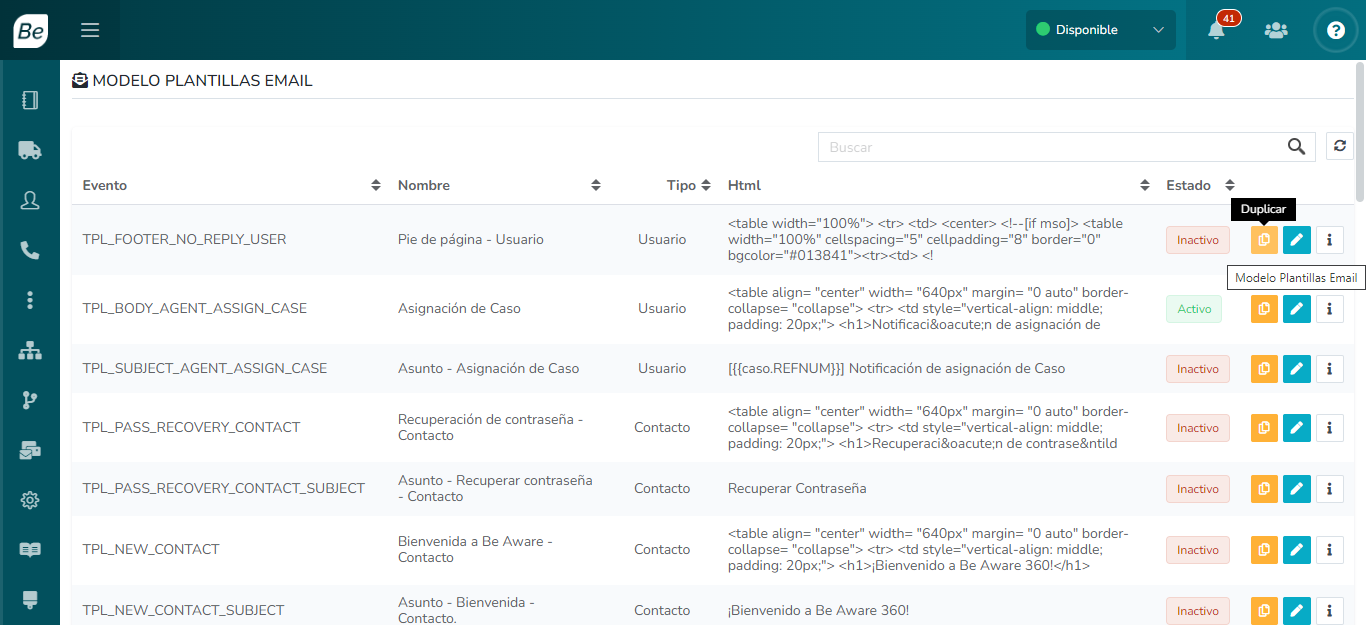Sort table by Tipo column
This screenshot has height=625, width=1366.
[x=706, y=185]
